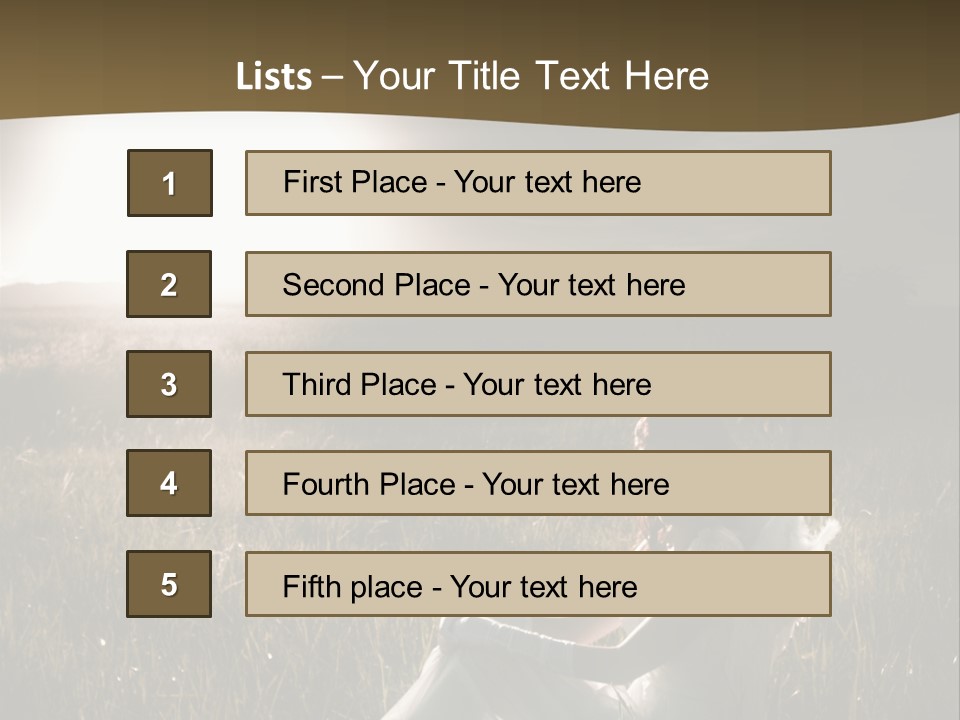
Task: Click the word "here" in the Fourth Place item
Action: (x=639, y=485)
